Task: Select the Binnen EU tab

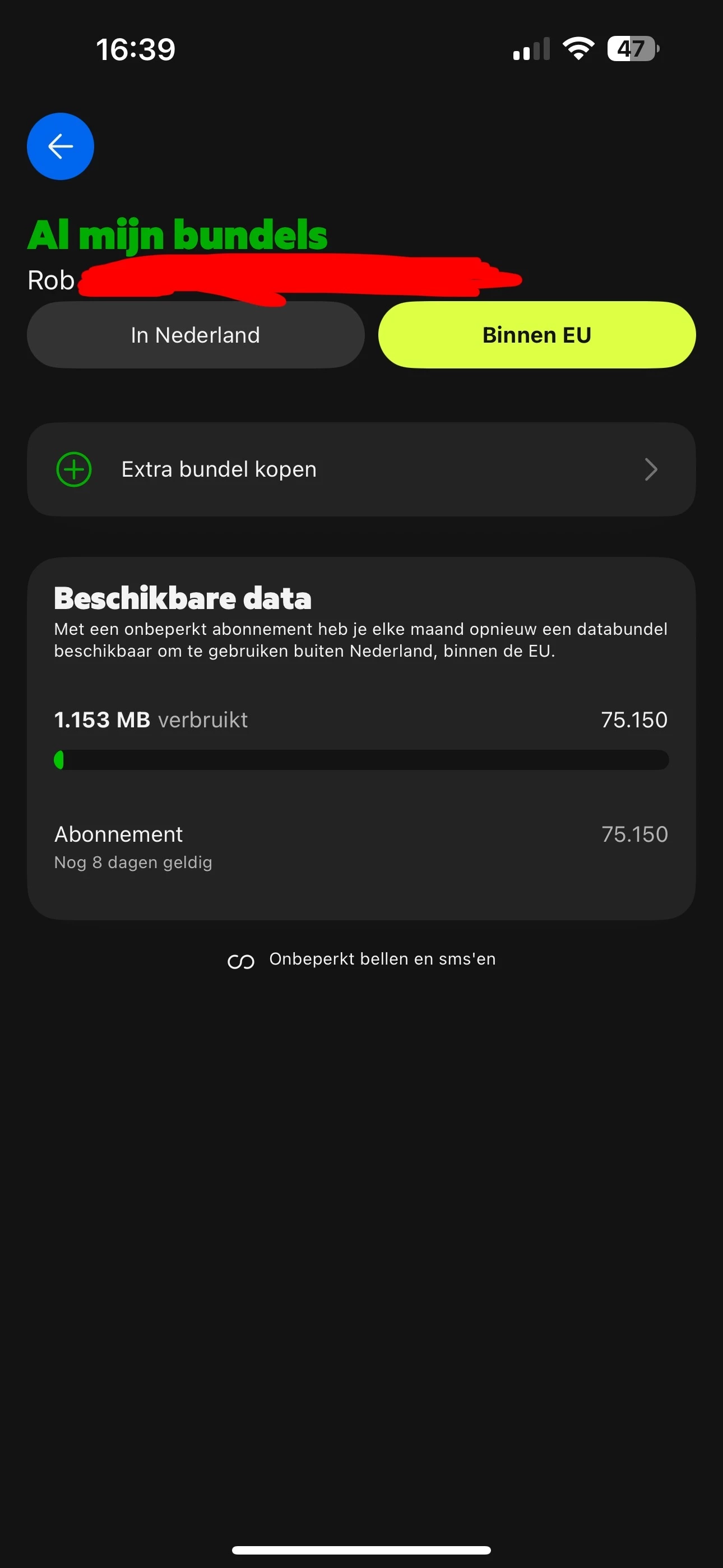Action: click(537, 335)
